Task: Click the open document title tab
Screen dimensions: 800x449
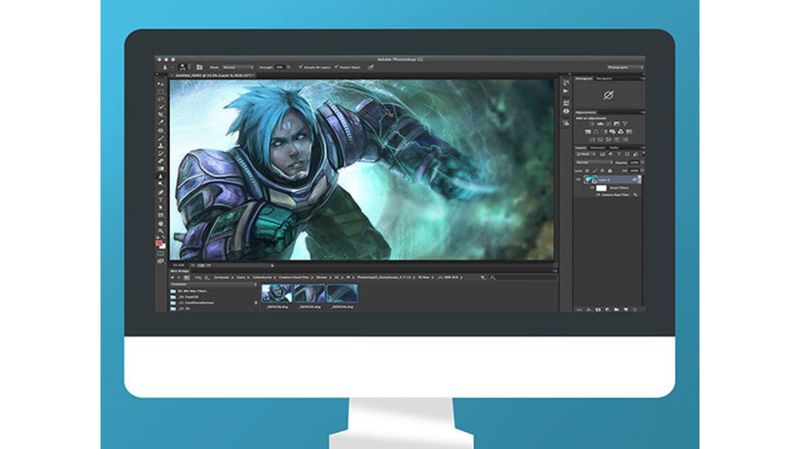Action: pyautogui.click(x=215, y=76)
